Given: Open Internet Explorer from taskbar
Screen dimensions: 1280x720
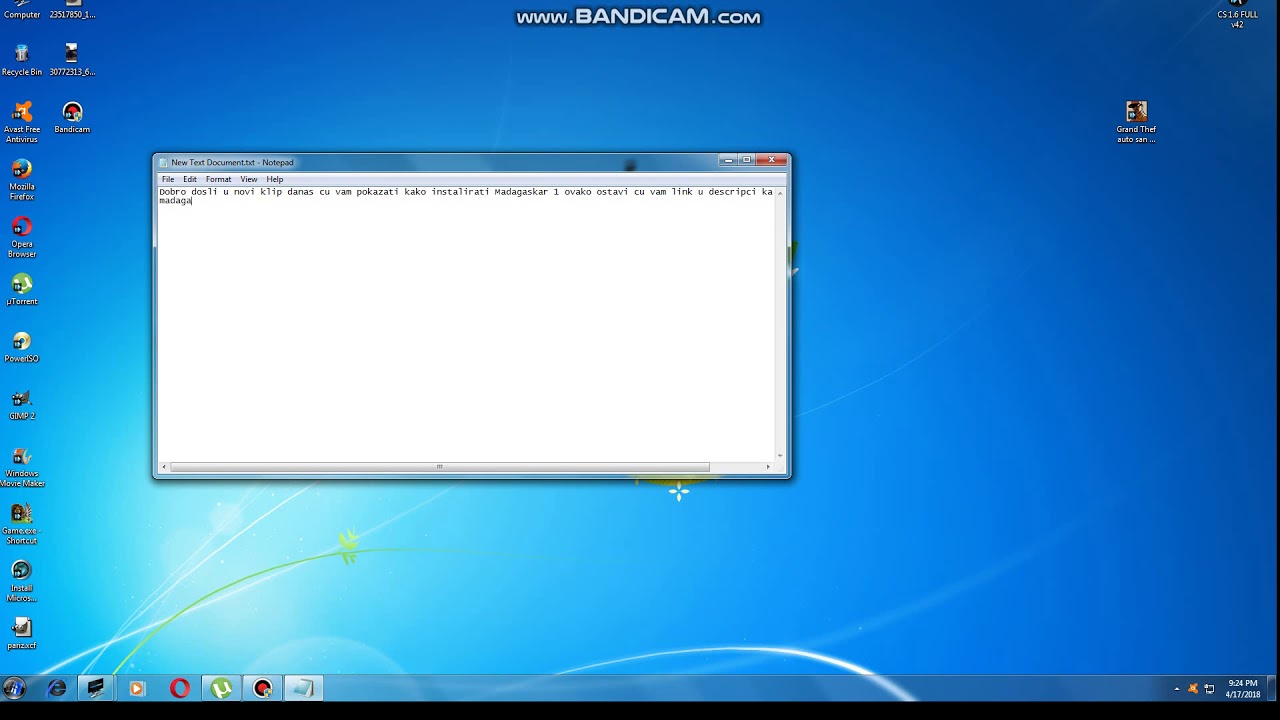Looking at the screenshot, I should coord(57,688).
